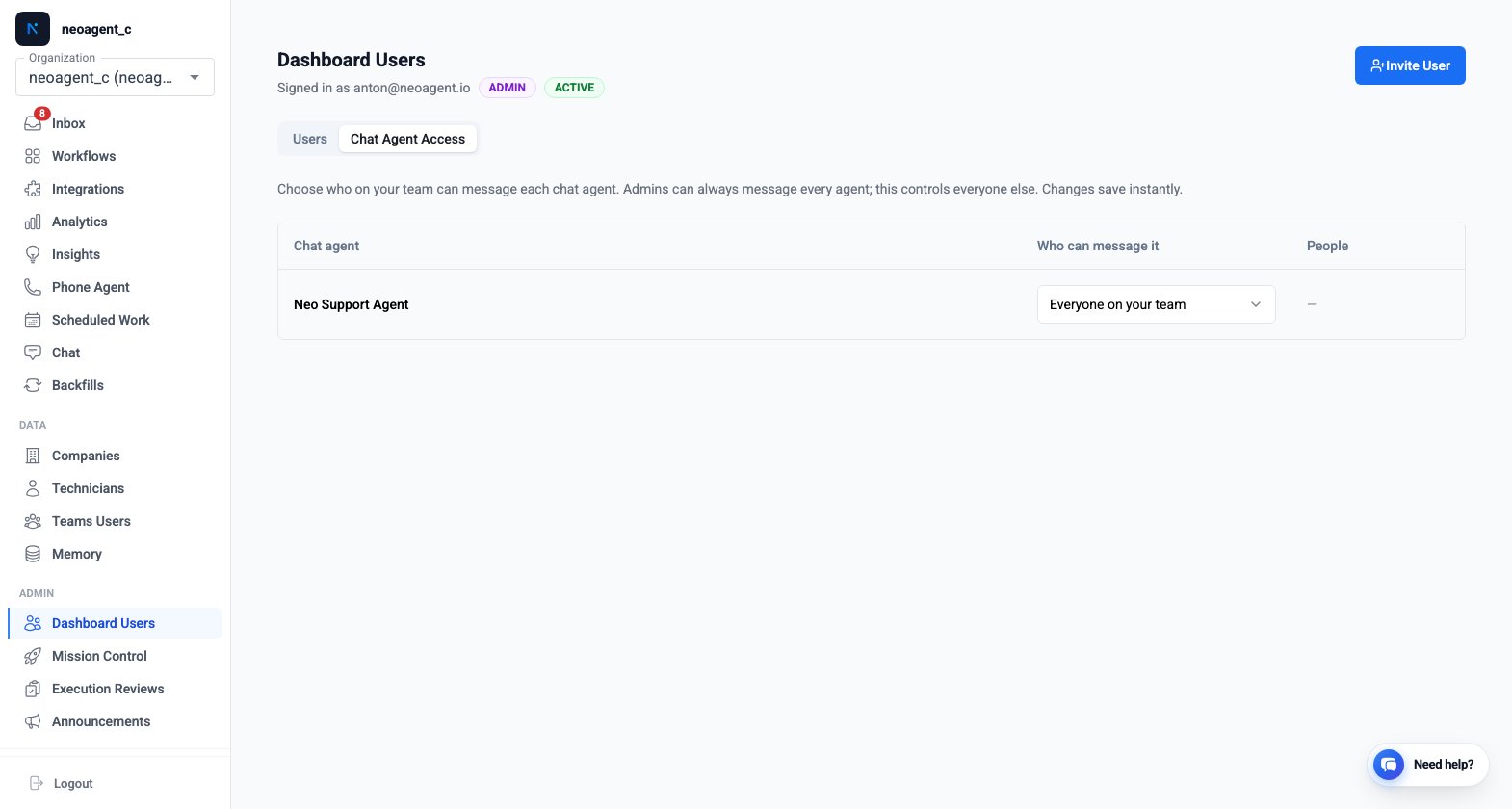The width and height of the screenshot is (1512, 809).
Task: Click the Announcements megaphone icon
Action: [33, 721]
